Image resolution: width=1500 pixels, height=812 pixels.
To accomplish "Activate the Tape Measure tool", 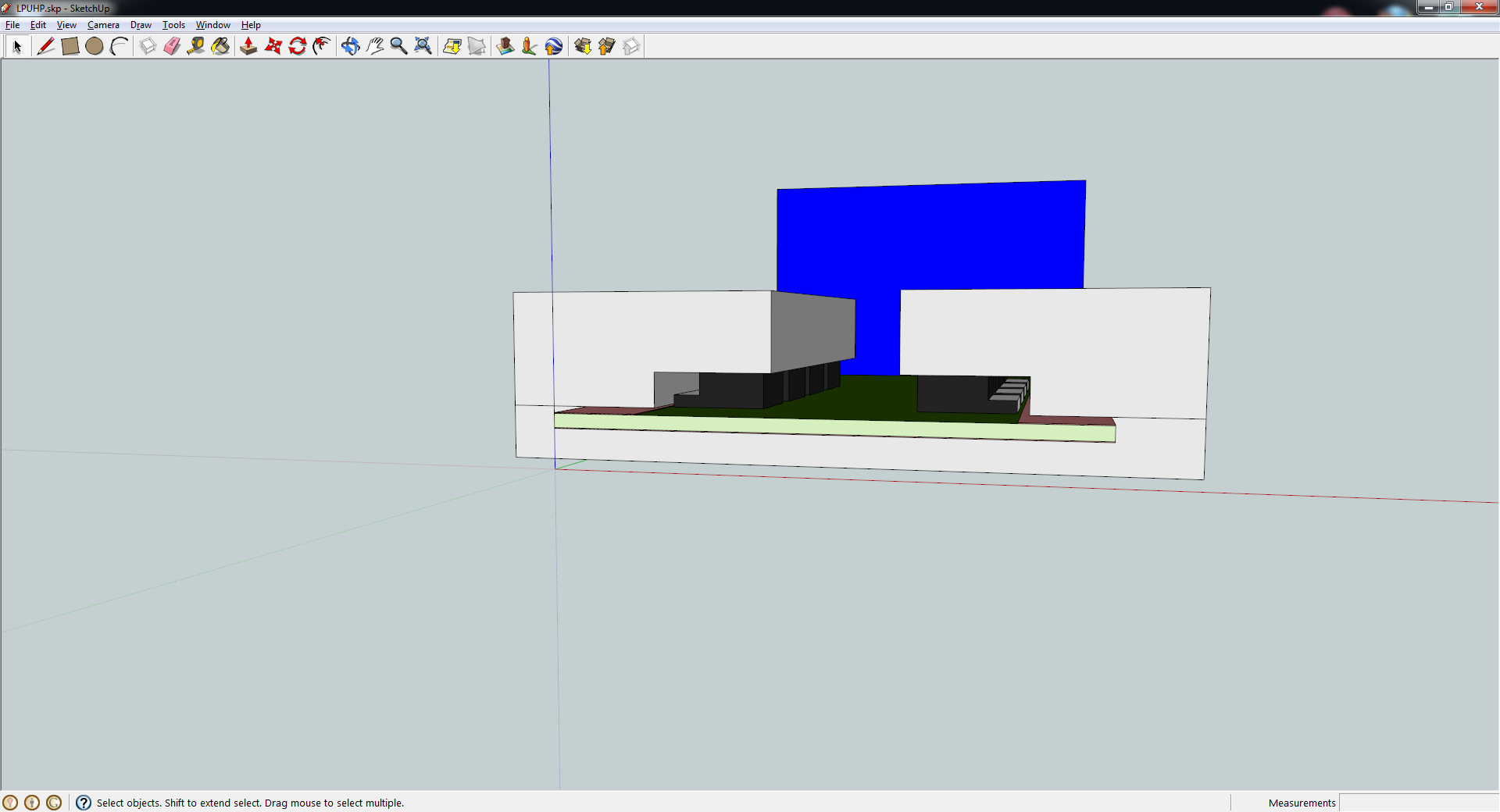I will coord(196,47).
